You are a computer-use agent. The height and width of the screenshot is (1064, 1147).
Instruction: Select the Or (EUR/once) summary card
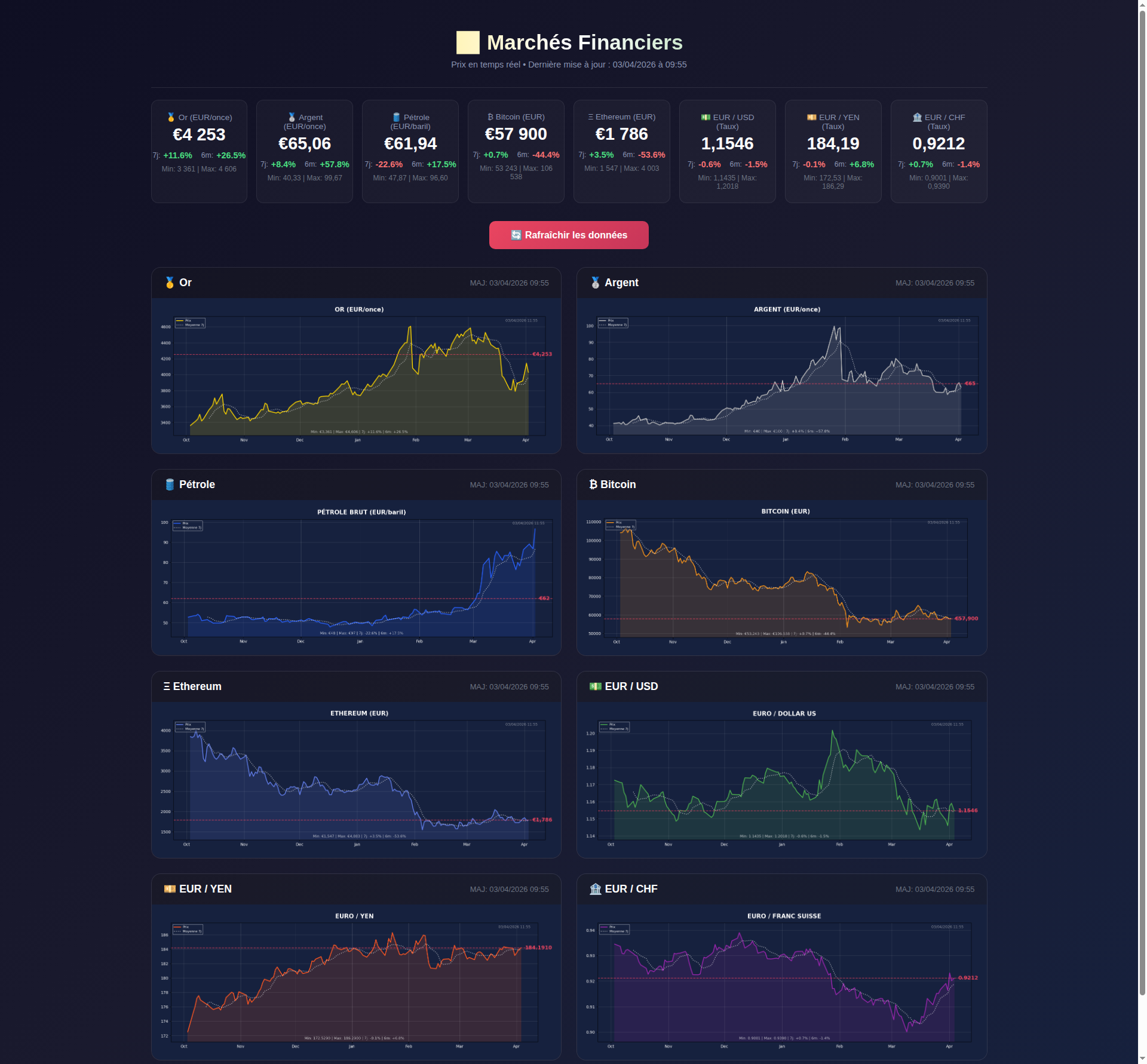pos(199,151)
